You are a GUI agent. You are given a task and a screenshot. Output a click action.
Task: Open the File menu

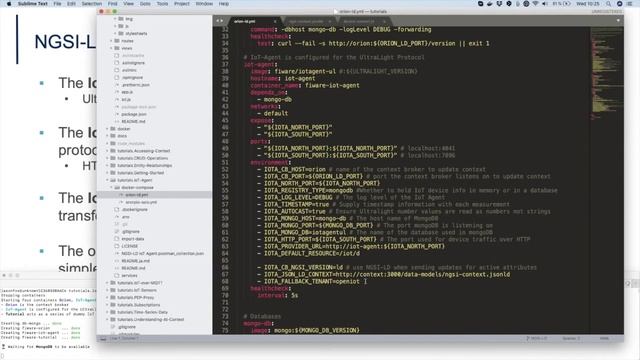[58, 4]
